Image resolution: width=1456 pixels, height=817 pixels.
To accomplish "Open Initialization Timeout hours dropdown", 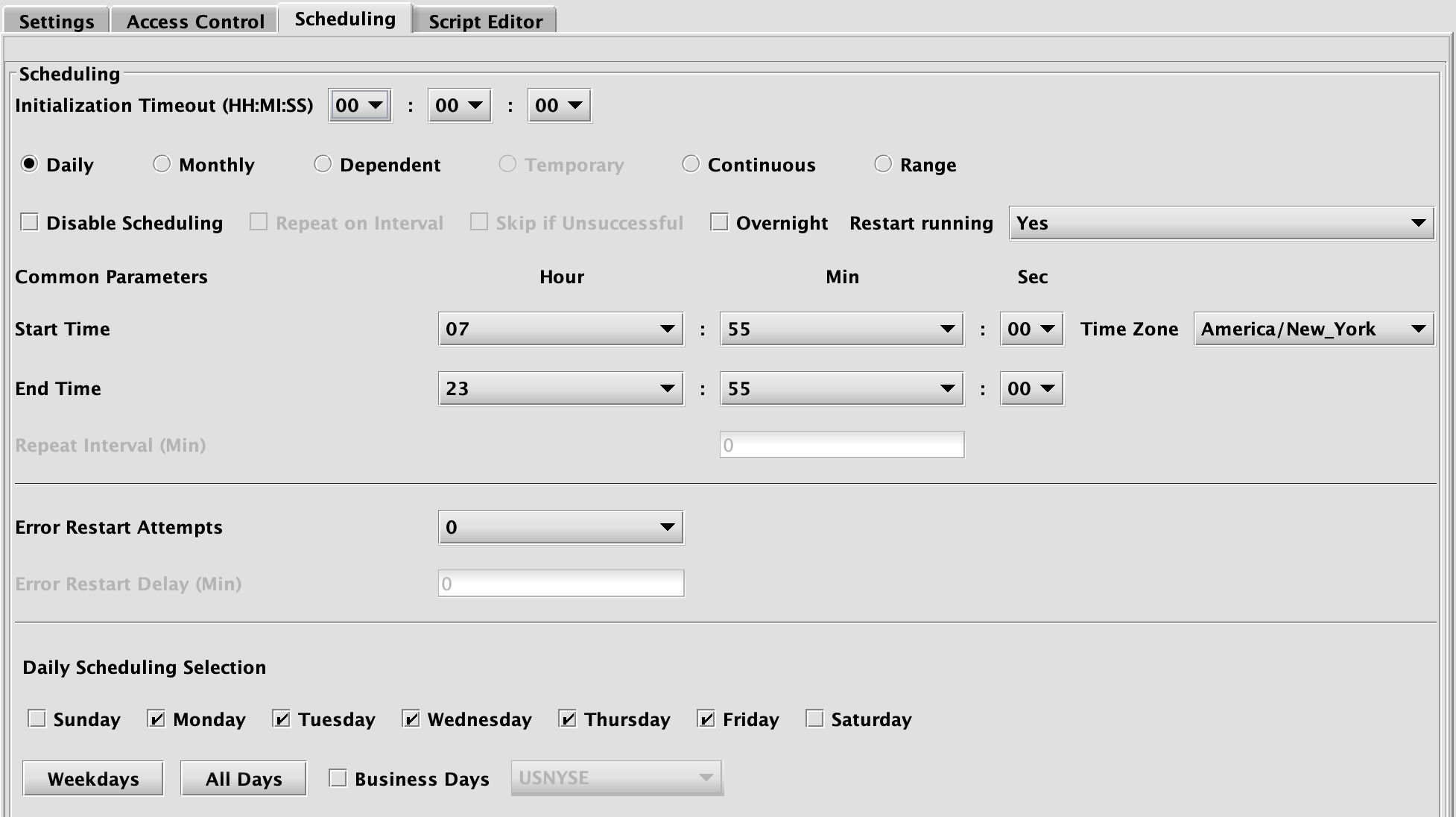I will click(360, 105).
